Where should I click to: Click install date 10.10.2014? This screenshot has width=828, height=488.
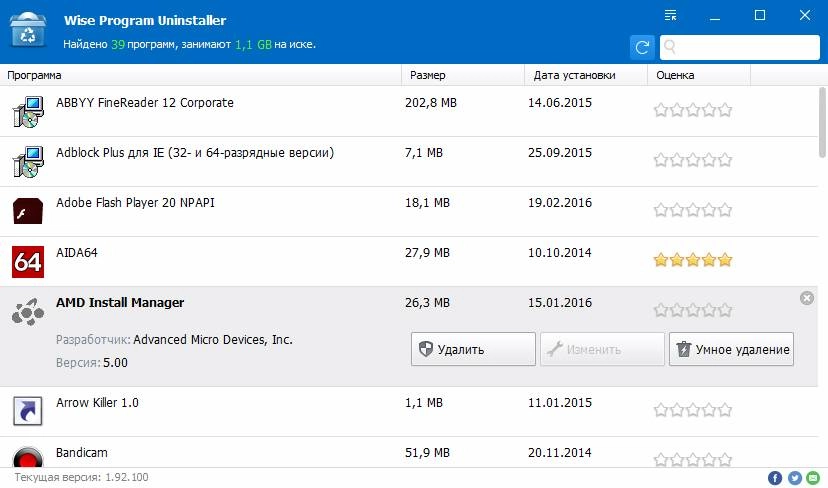(560, 252)
